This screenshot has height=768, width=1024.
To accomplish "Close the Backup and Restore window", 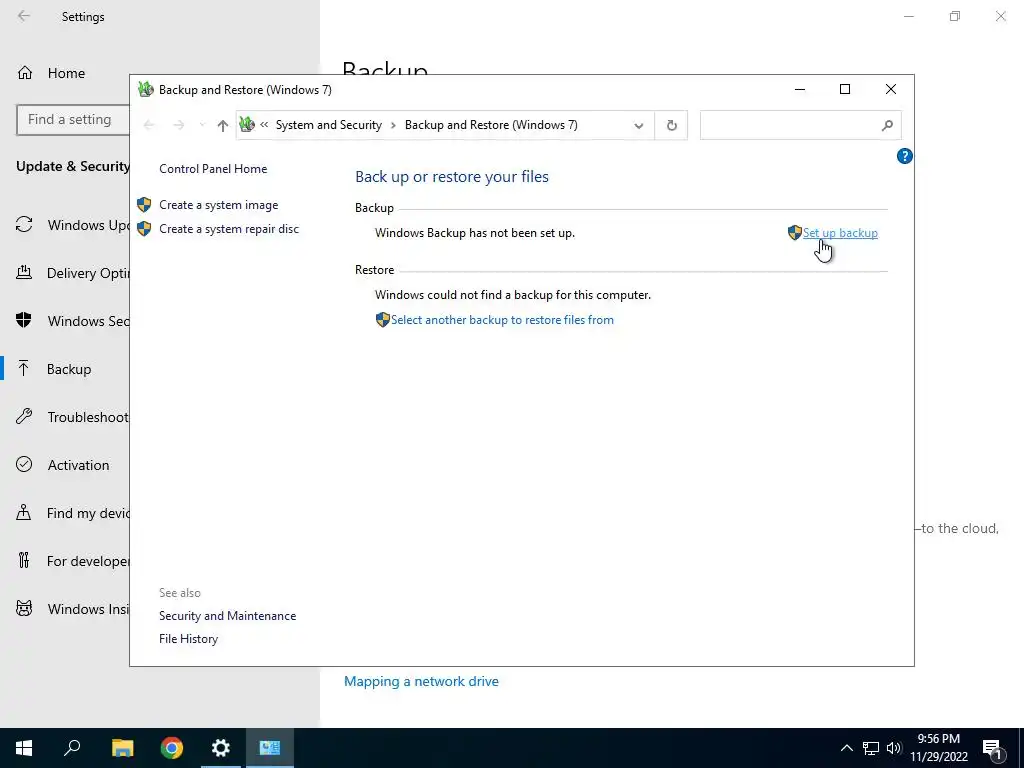I will tap(891, 89).
